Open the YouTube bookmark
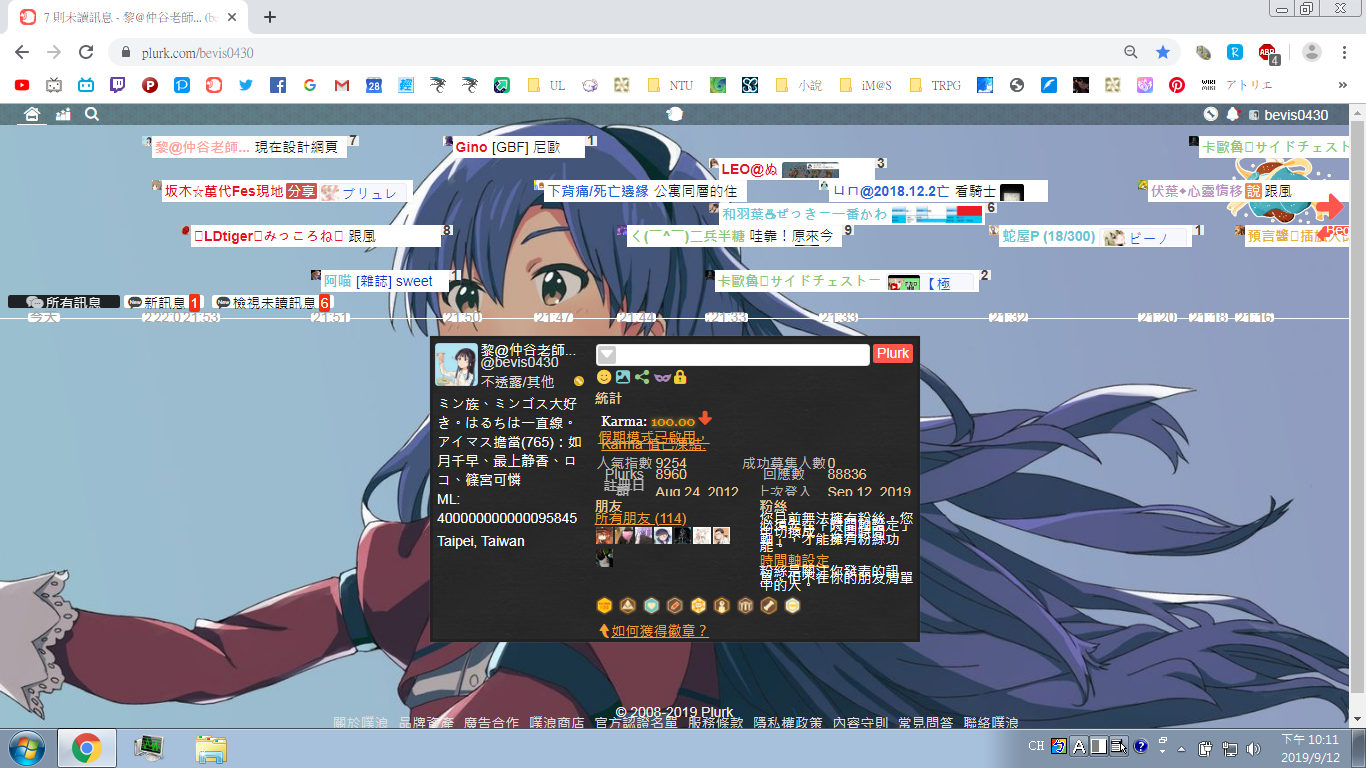The width and height of the screenshot is (1366, 768). (x=22, y=86)
